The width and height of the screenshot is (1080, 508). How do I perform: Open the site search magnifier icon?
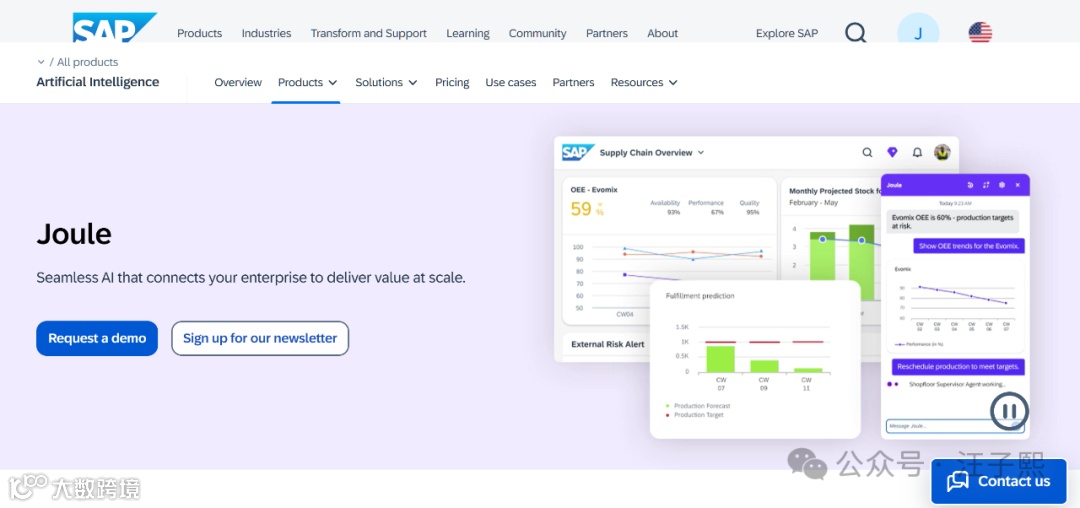tap(855, 32)
